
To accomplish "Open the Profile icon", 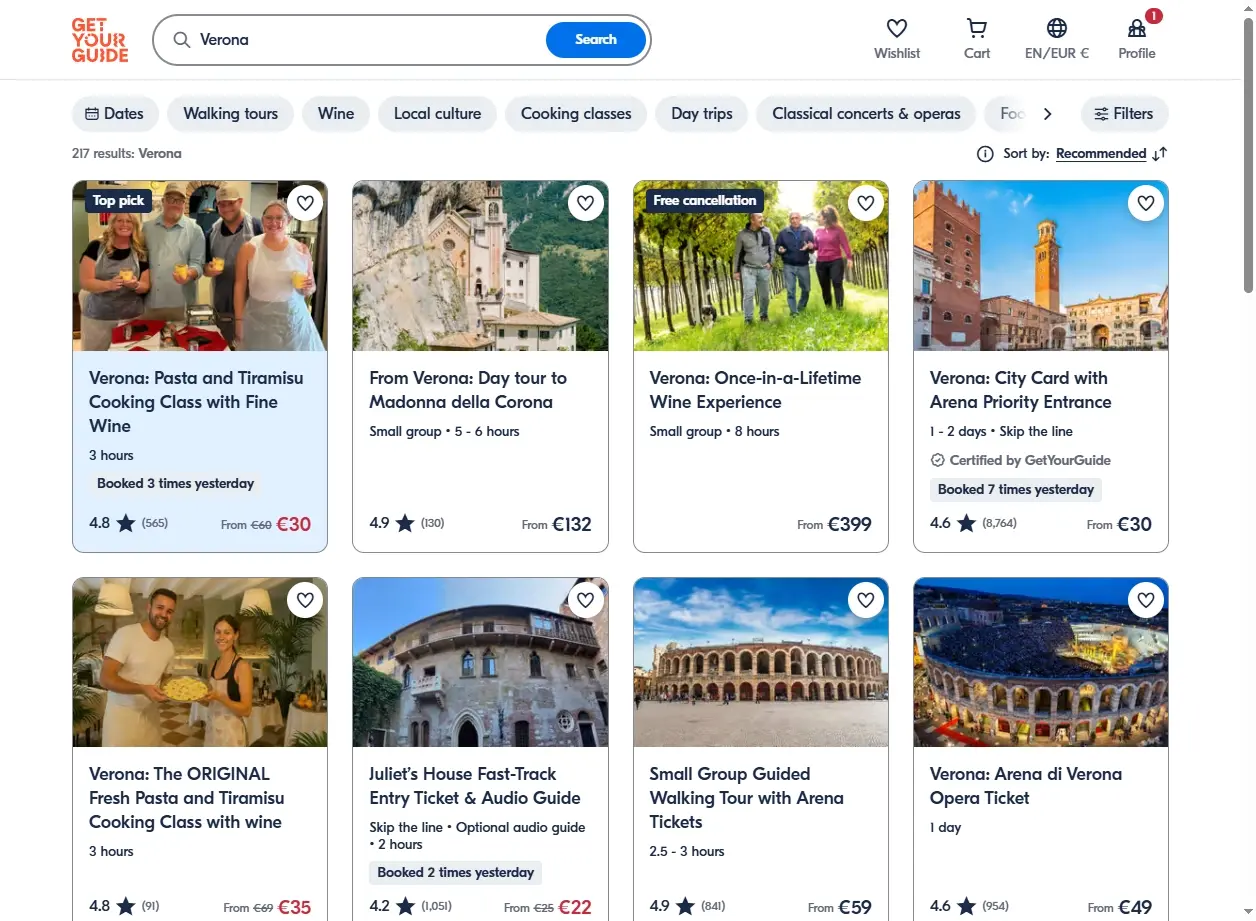I will (x=1137, y=28).
